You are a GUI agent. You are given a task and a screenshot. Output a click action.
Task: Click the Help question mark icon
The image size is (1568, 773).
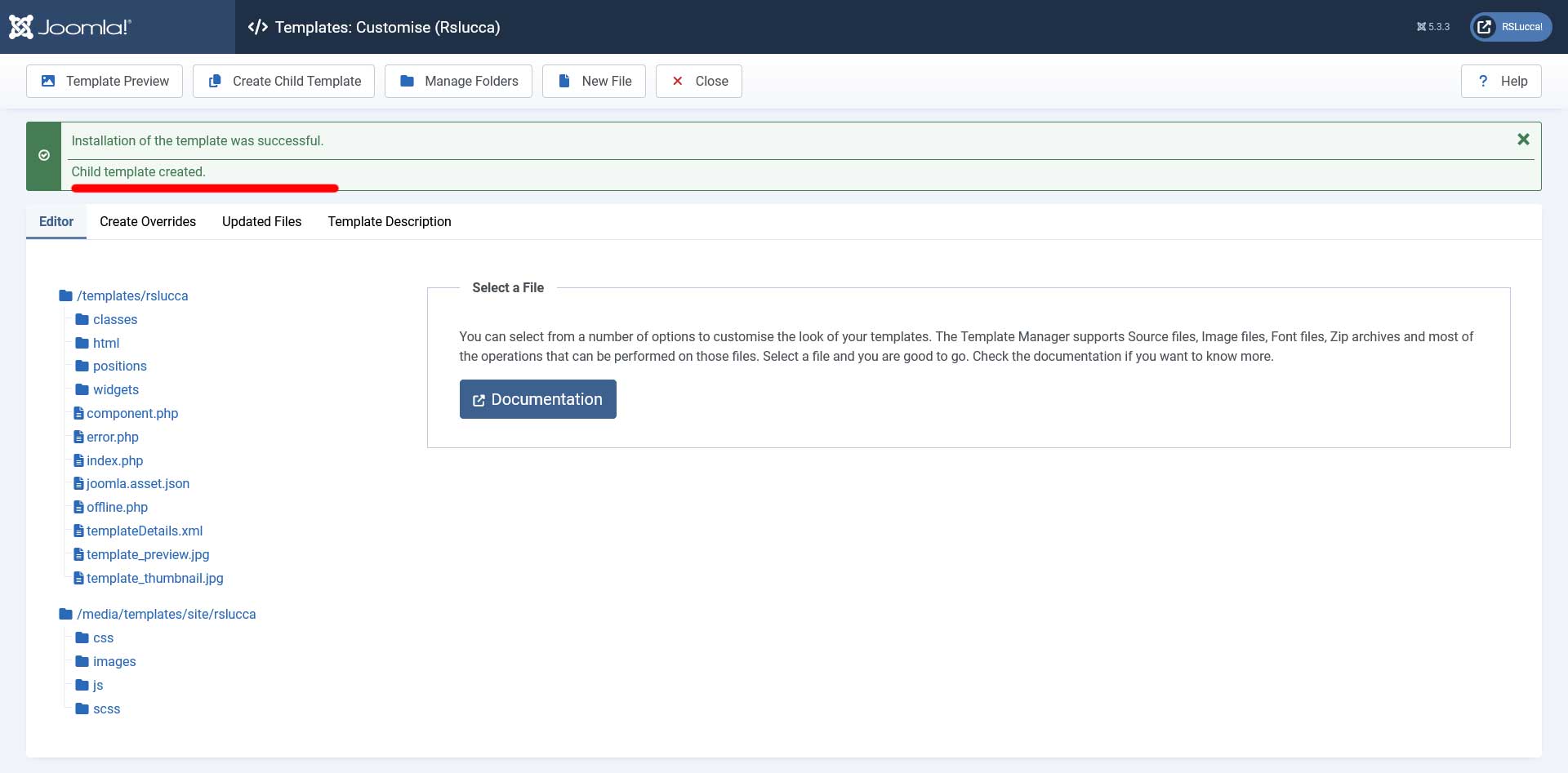[x=1483, y=81]
